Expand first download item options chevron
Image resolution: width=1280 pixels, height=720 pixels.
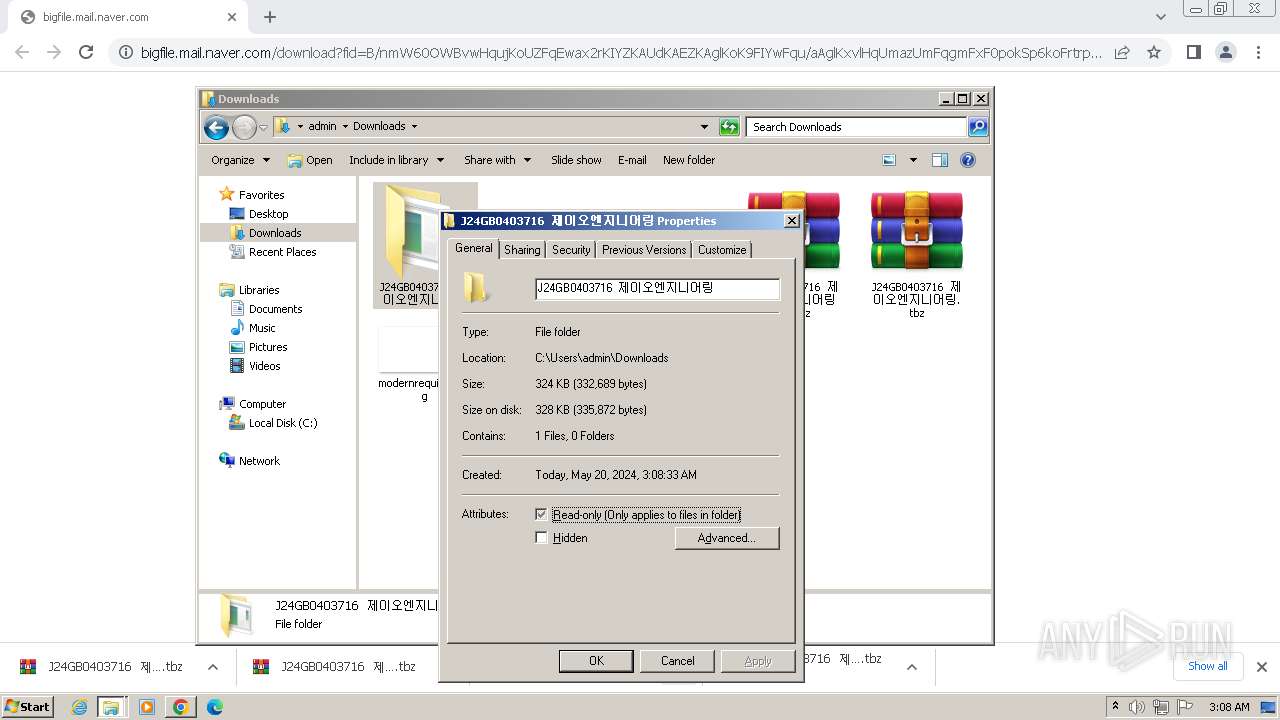pyautogui.click(x=213, y=667)
